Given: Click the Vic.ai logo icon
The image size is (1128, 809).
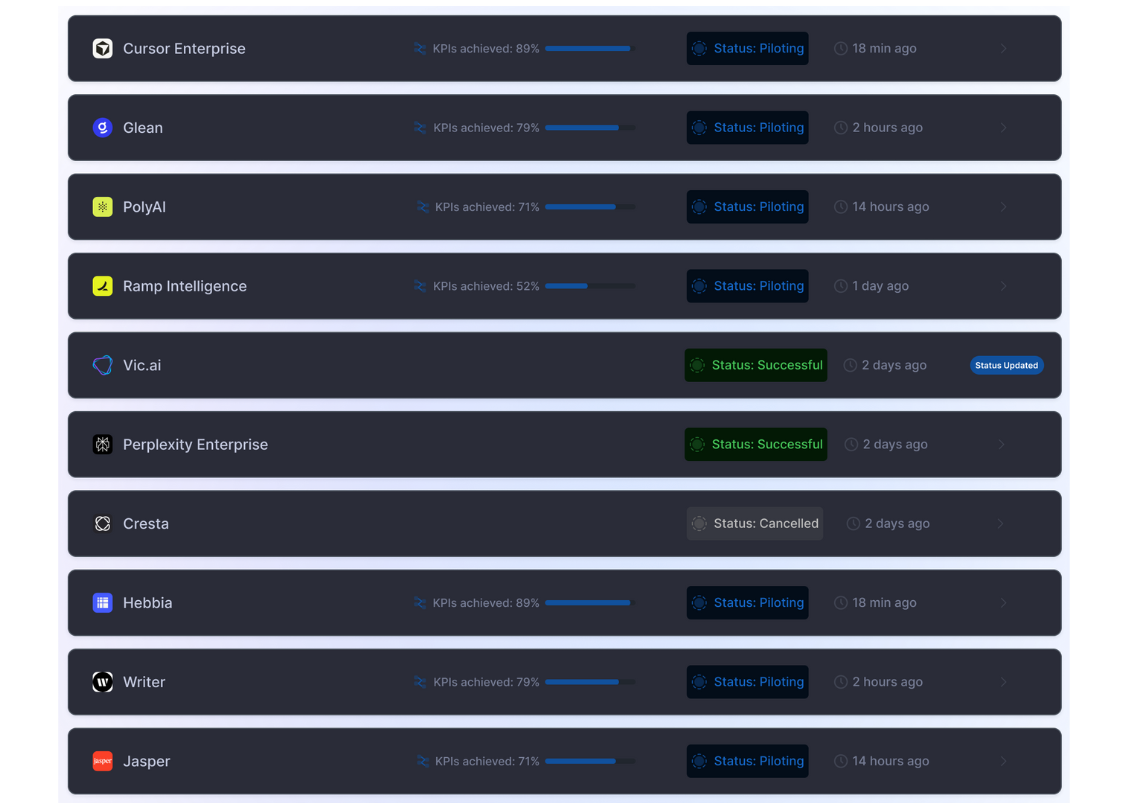Looking at the screenshot, I should point(103,365).
